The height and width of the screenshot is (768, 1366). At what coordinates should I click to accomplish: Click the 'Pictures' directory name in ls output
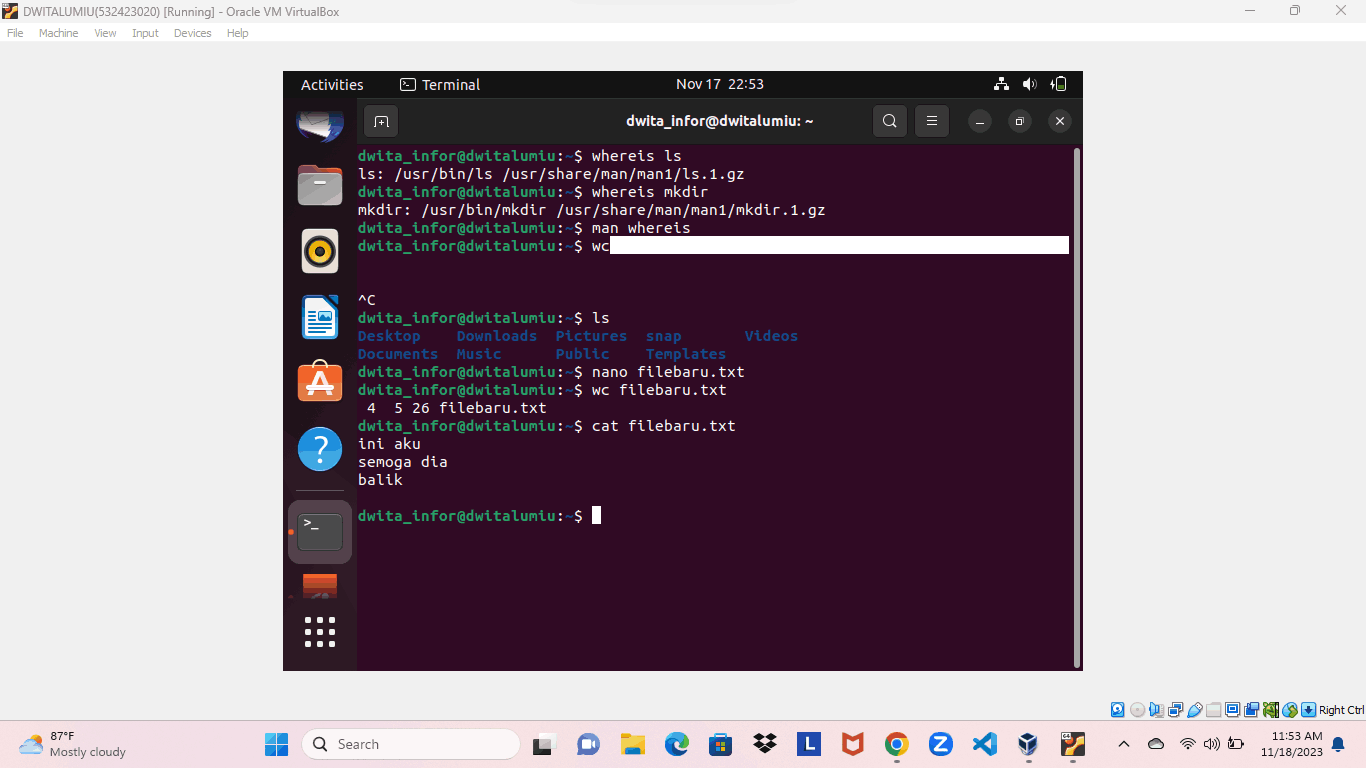point(591,336)
